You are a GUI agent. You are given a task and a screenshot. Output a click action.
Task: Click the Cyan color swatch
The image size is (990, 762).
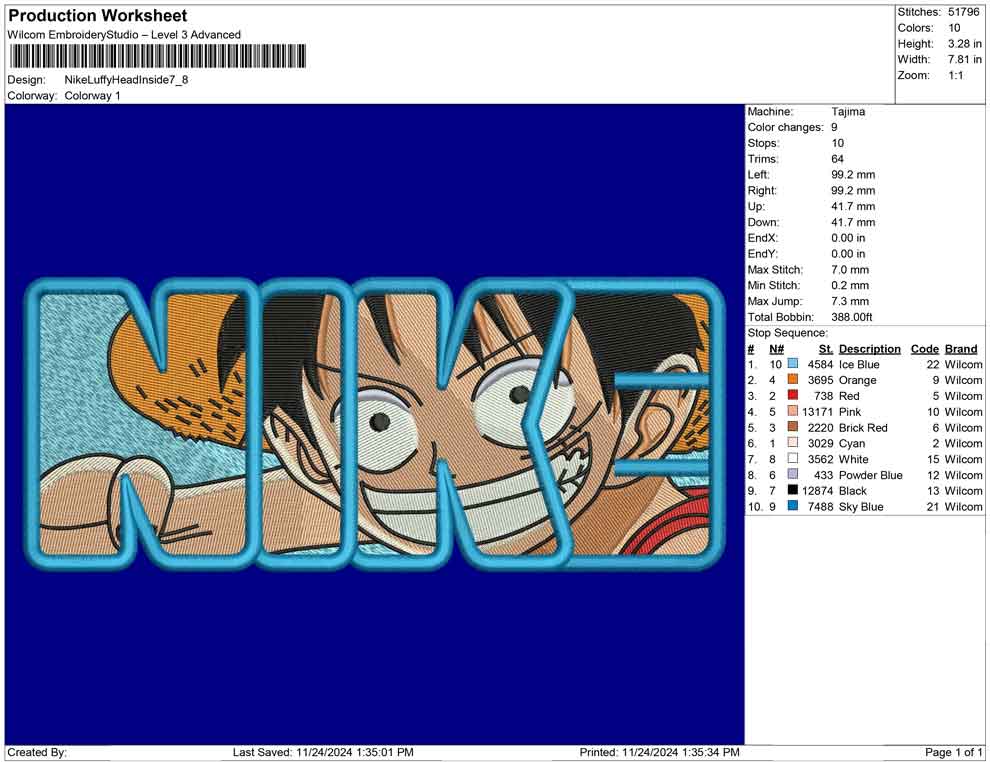click(x=792, y=443)
